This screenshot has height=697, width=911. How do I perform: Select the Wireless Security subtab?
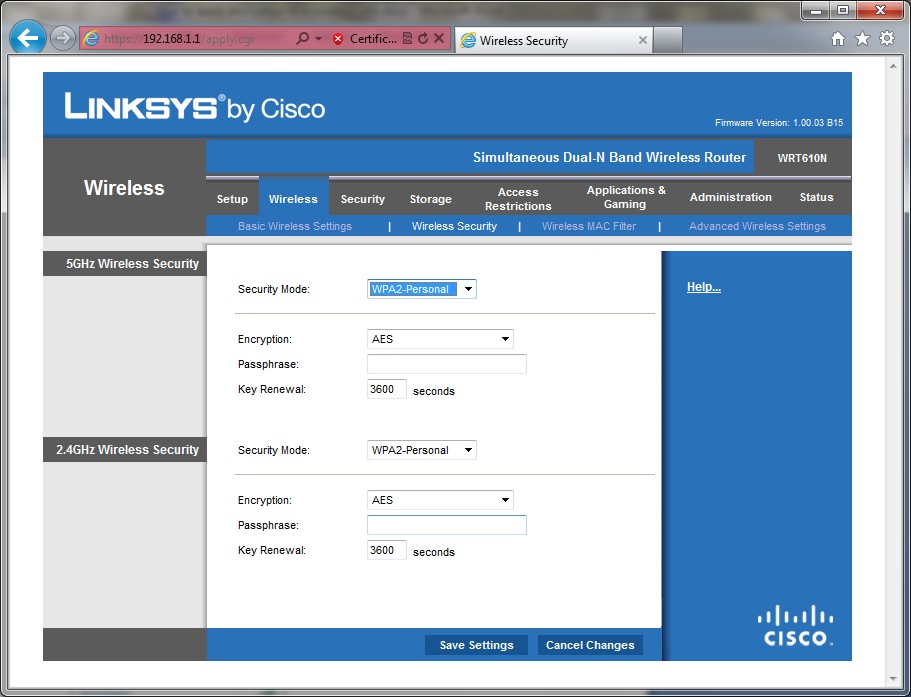point(454,226)
